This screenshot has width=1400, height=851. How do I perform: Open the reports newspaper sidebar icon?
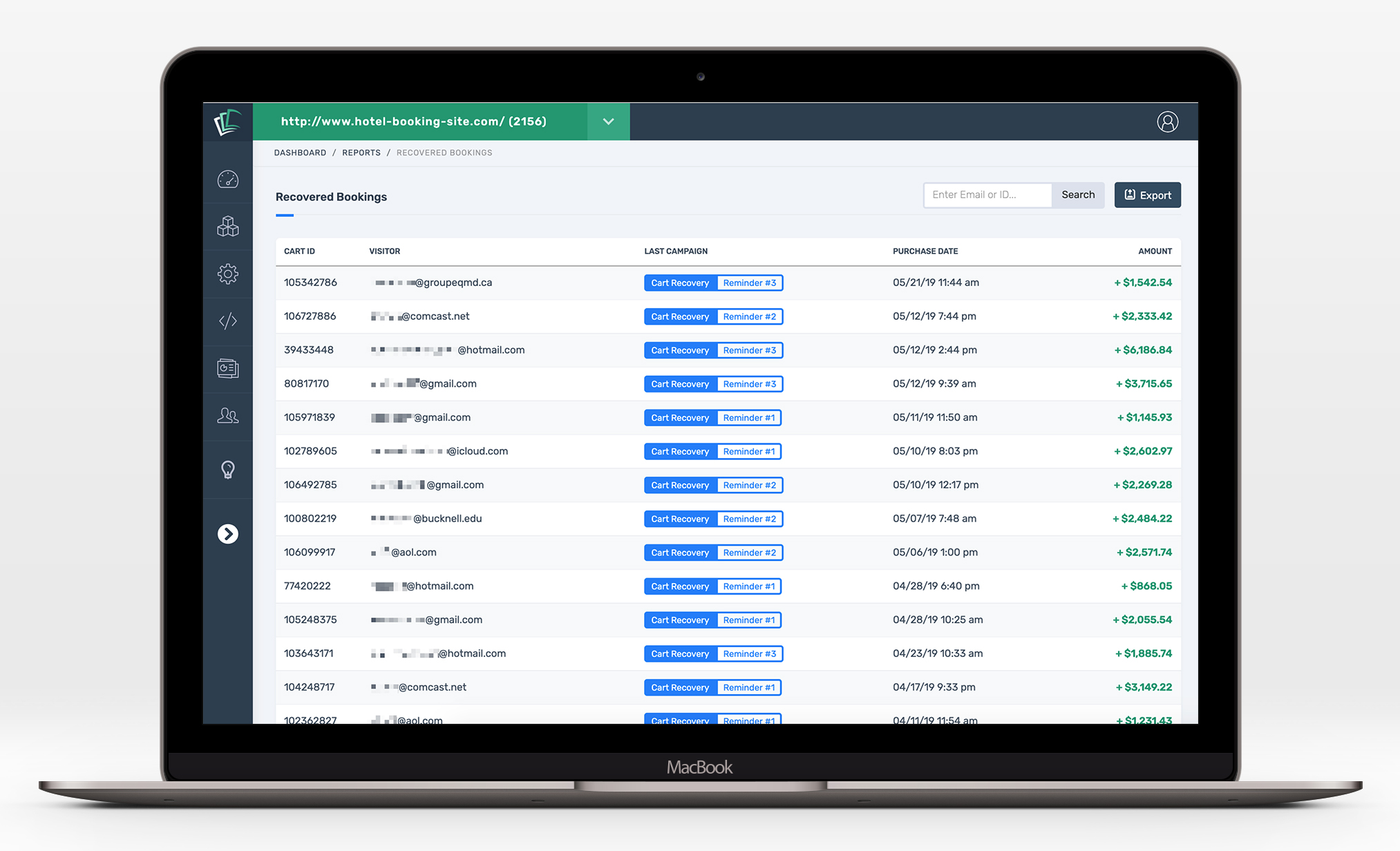(227, 368)
